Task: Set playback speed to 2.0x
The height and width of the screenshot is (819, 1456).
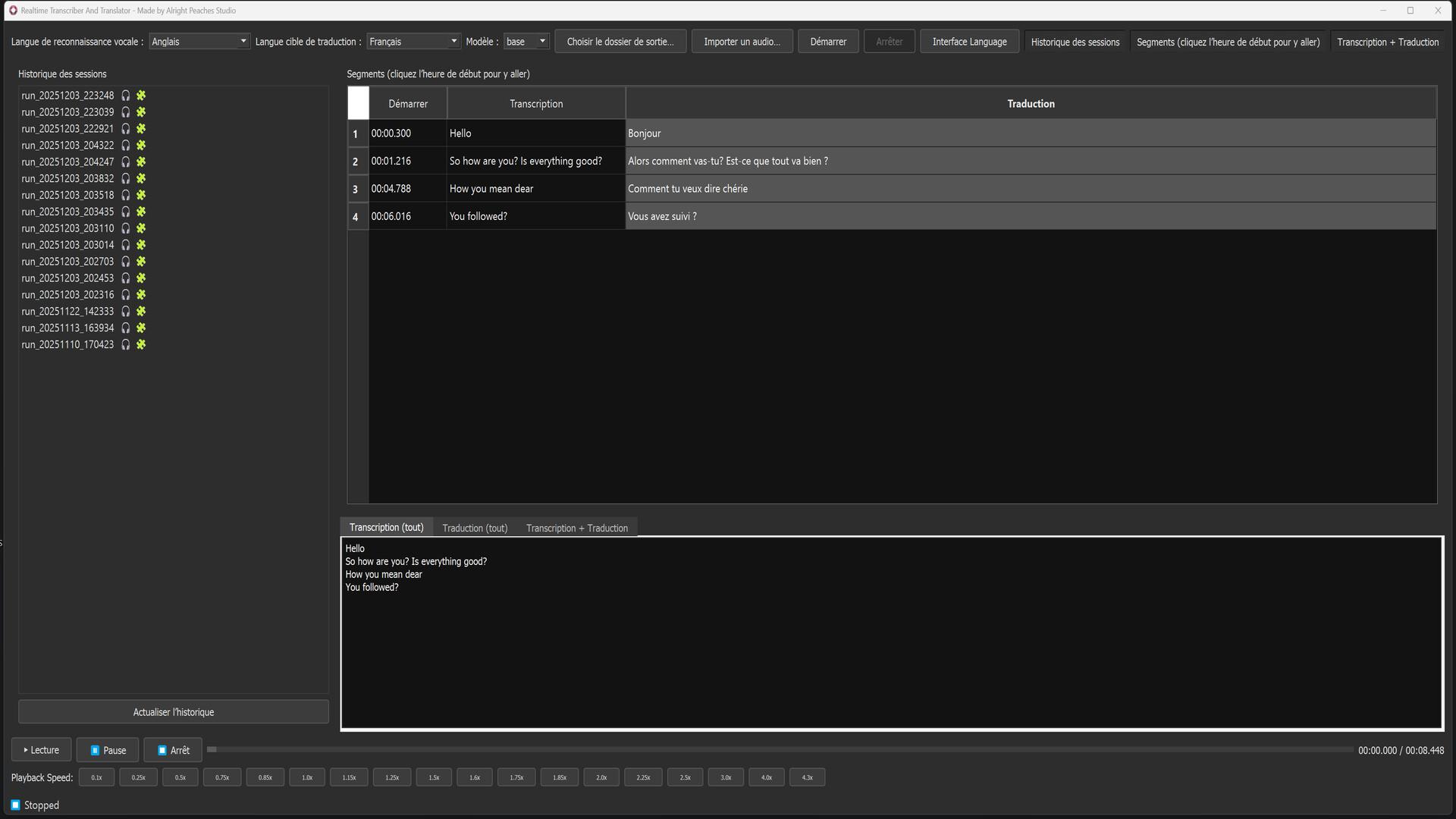Action: point(601,777)
